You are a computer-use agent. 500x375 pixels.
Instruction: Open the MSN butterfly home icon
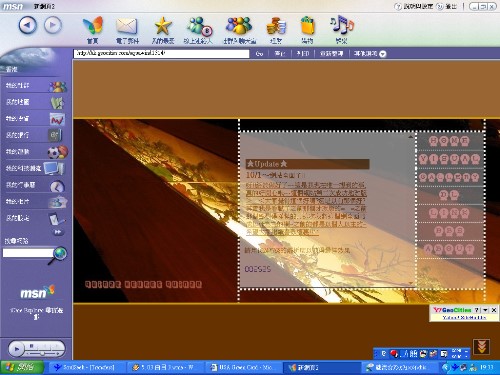pyautogui.click(x=93, y=25)
